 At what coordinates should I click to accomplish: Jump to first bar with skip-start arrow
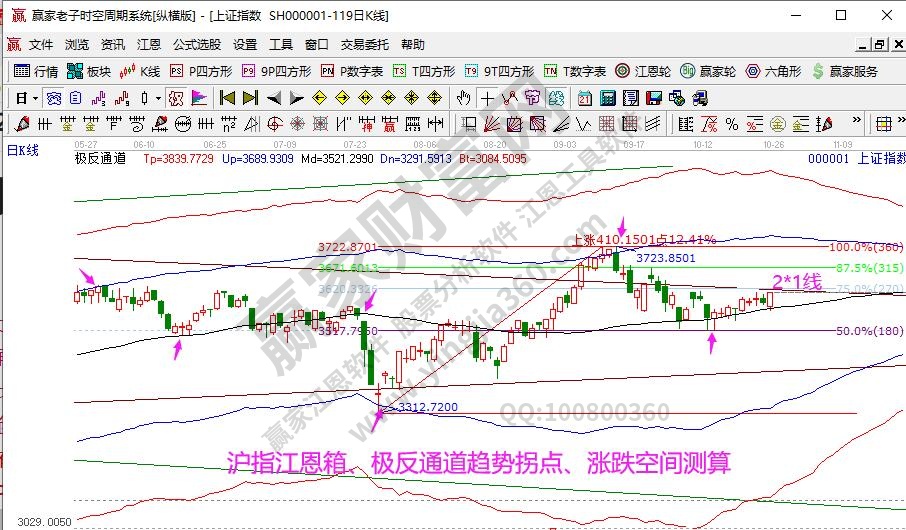[x=227, y=98]
